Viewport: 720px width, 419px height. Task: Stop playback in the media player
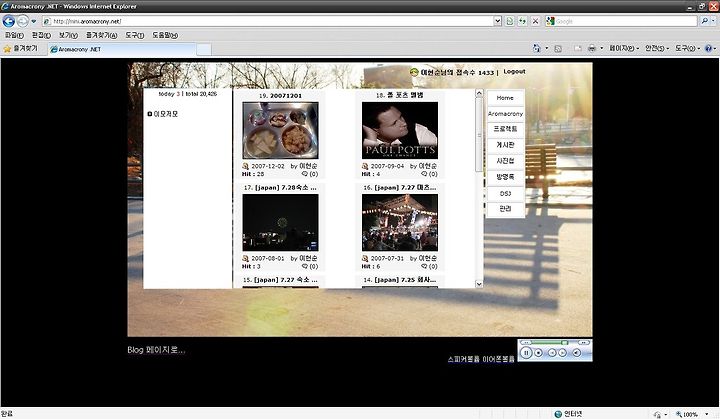coord(539,353)
